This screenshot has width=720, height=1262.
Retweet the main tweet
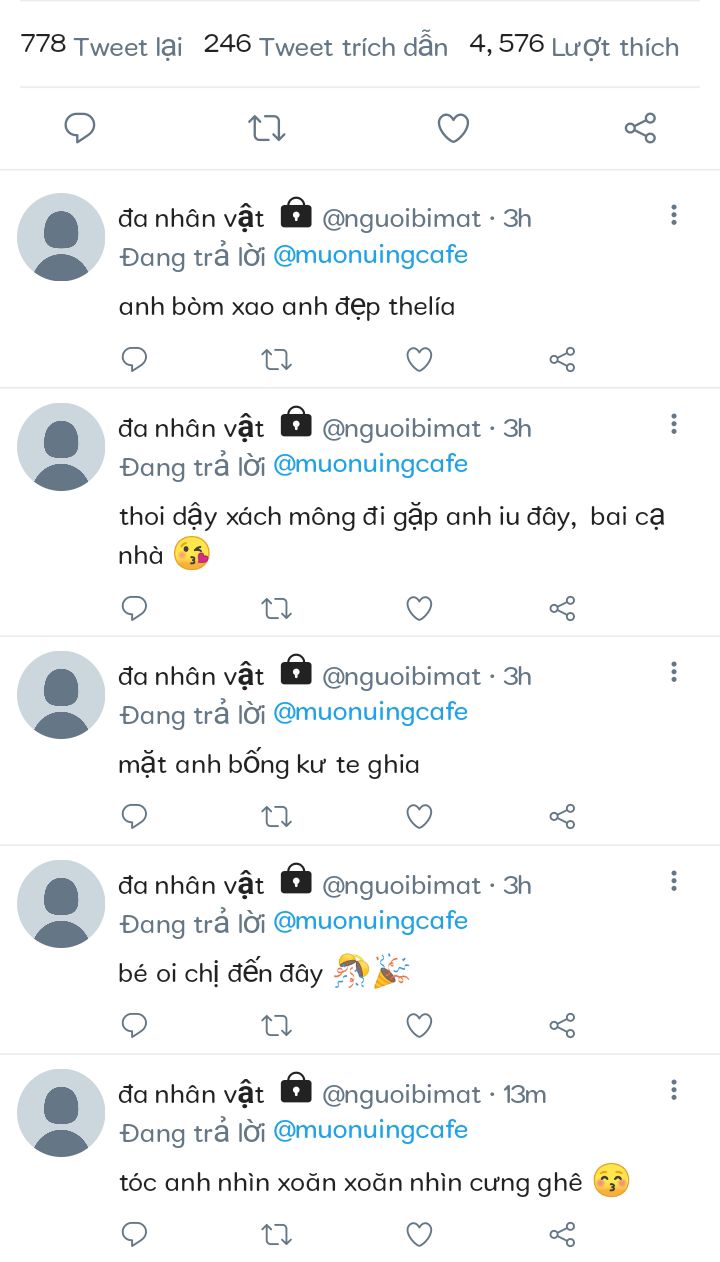click(267, 129)
